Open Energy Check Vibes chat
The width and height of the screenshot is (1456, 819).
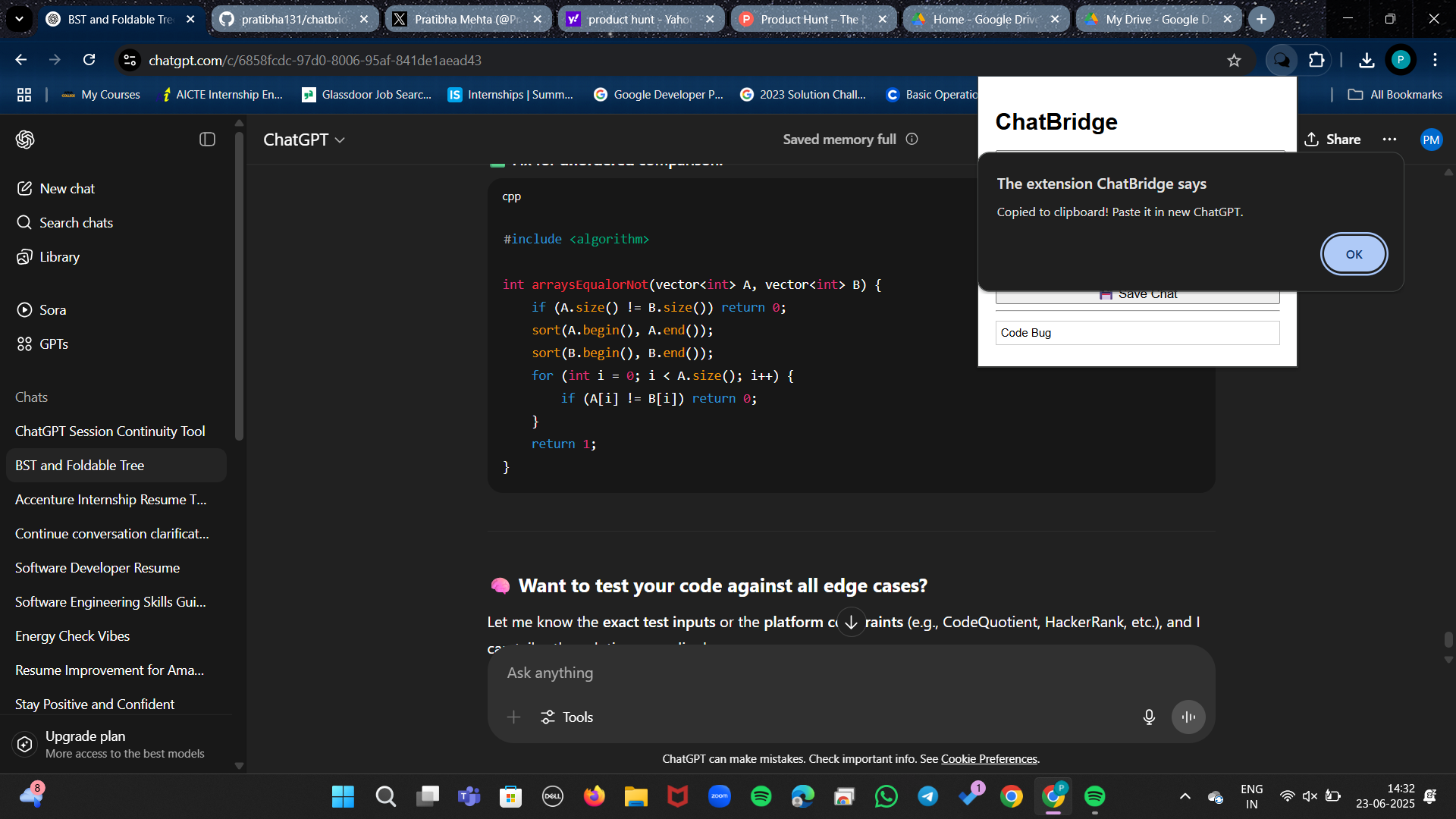click(x=116, y=635)
